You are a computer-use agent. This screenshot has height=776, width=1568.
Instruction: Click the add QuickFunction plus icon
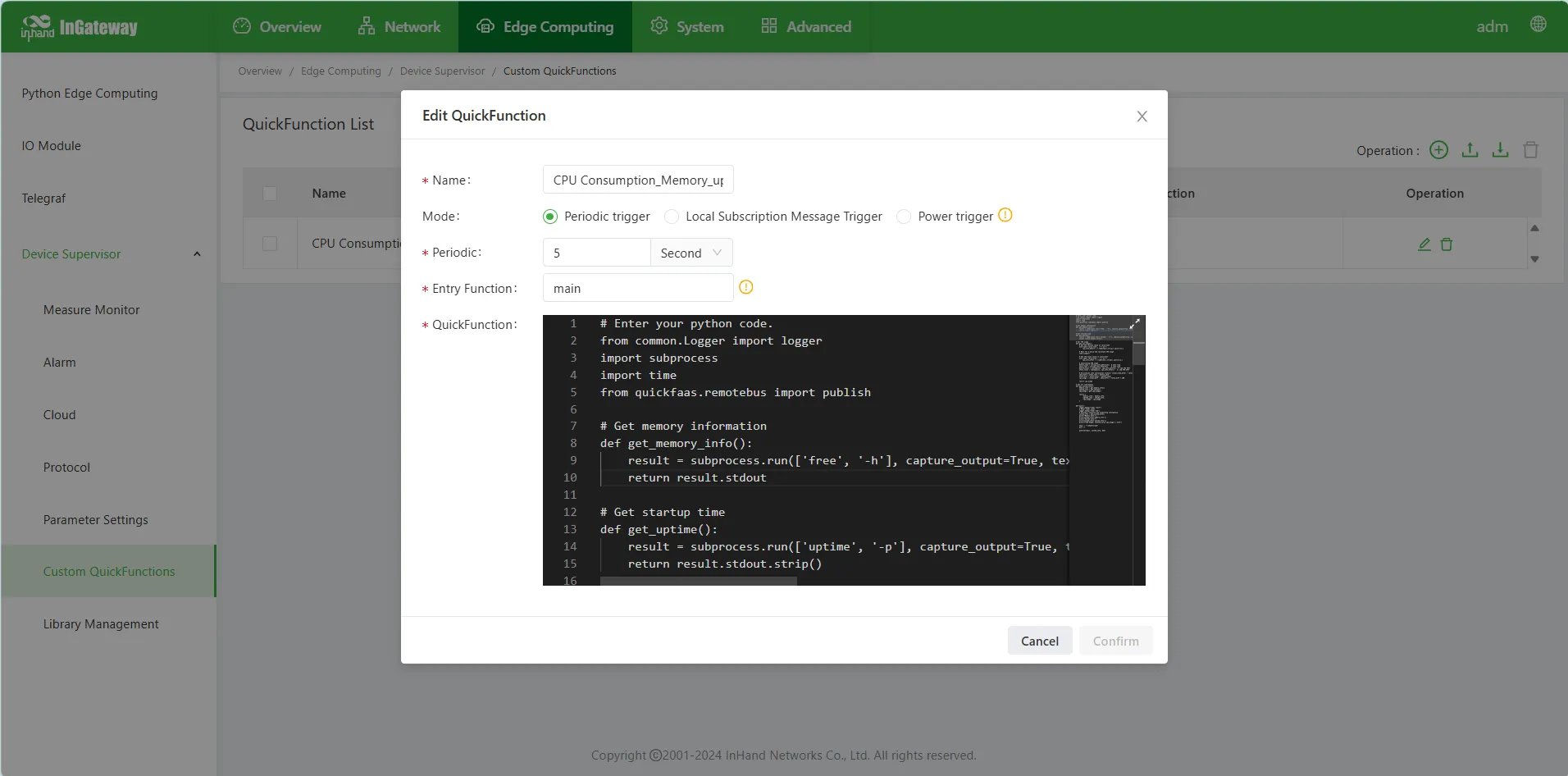pos(1438,150)
